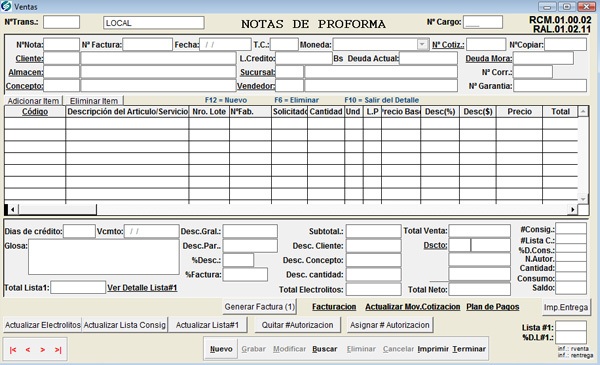Click Buscar in the bottom toolbar
Screen dimensions: 600x365
(x=324, y=349)
